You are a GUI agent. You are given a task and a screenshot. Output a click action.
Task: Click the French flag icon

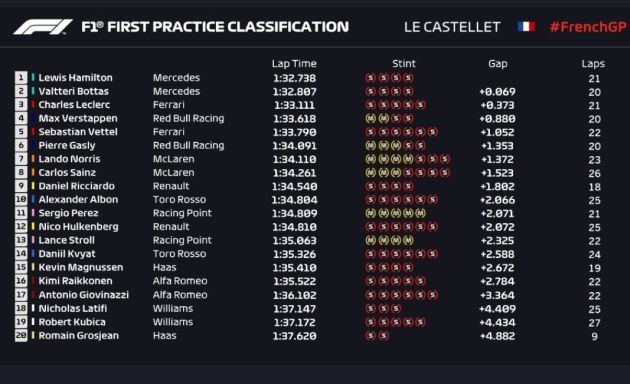tap(526, 27)
